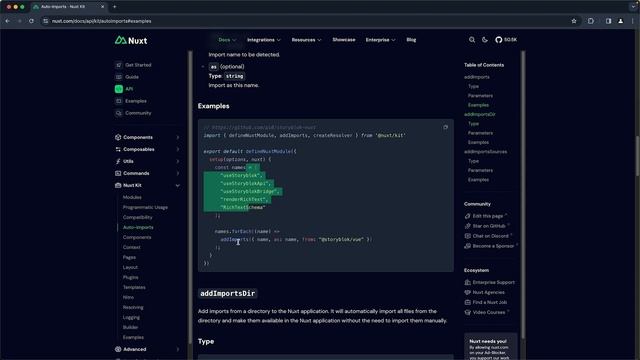Click the Auto-imports browser tab
The height and width of the screenshot is (360, 640).
[68, 7]
